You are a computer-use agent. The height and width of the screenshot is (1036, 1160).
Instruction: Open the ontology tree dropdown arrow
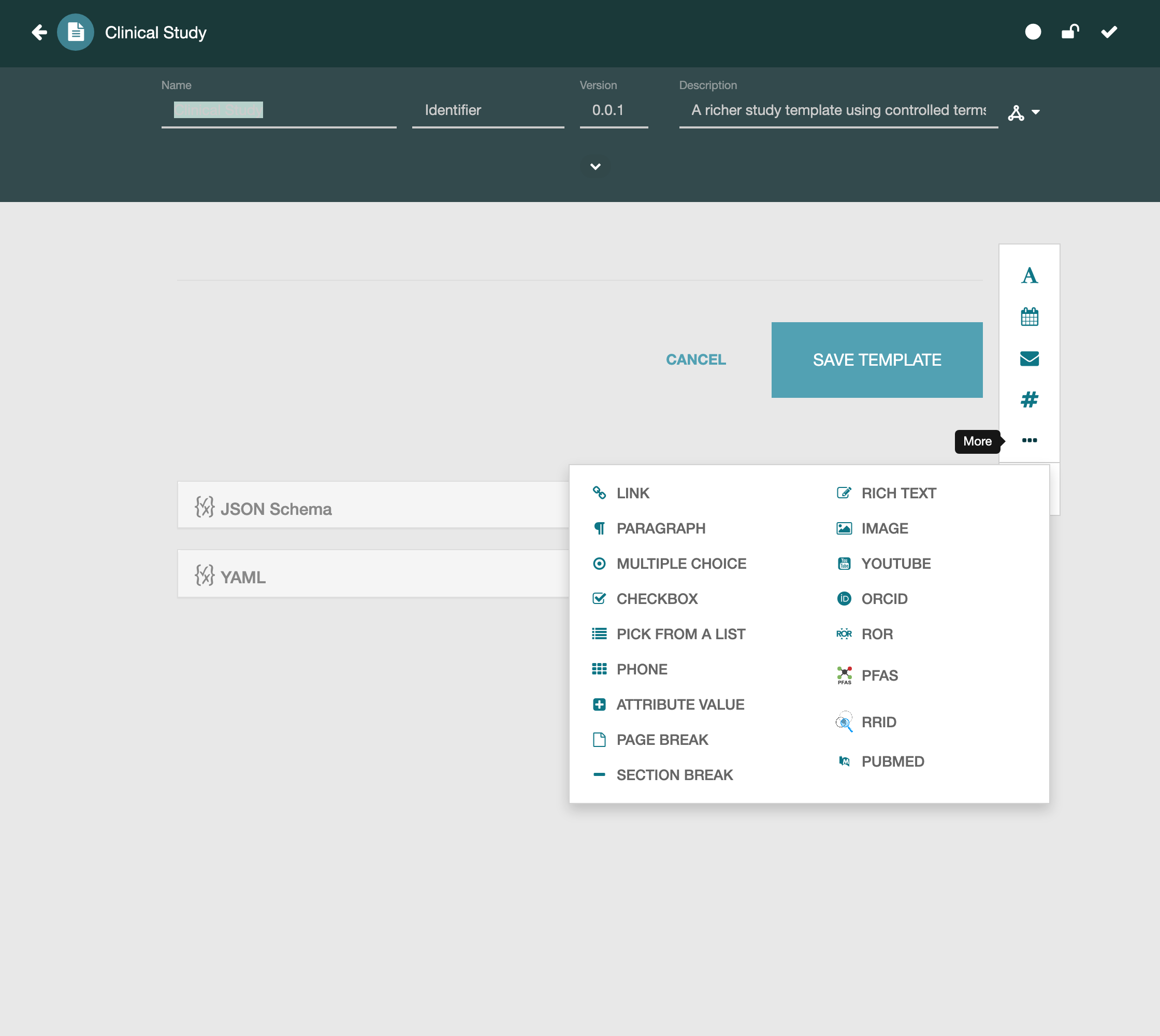[1036, 112]
